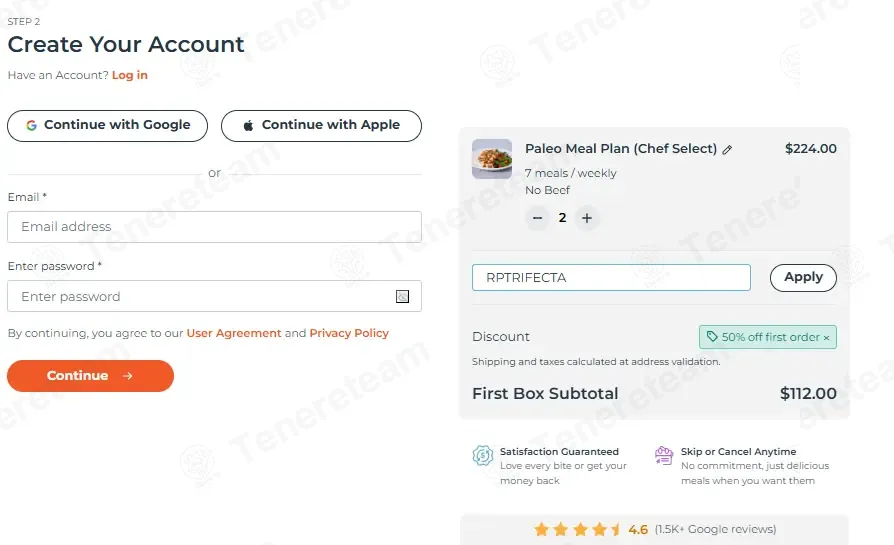Screen dimensions: 894x545
Task: Click the RPTRIFECTA promo code field
Action: (x=611, y=278)
